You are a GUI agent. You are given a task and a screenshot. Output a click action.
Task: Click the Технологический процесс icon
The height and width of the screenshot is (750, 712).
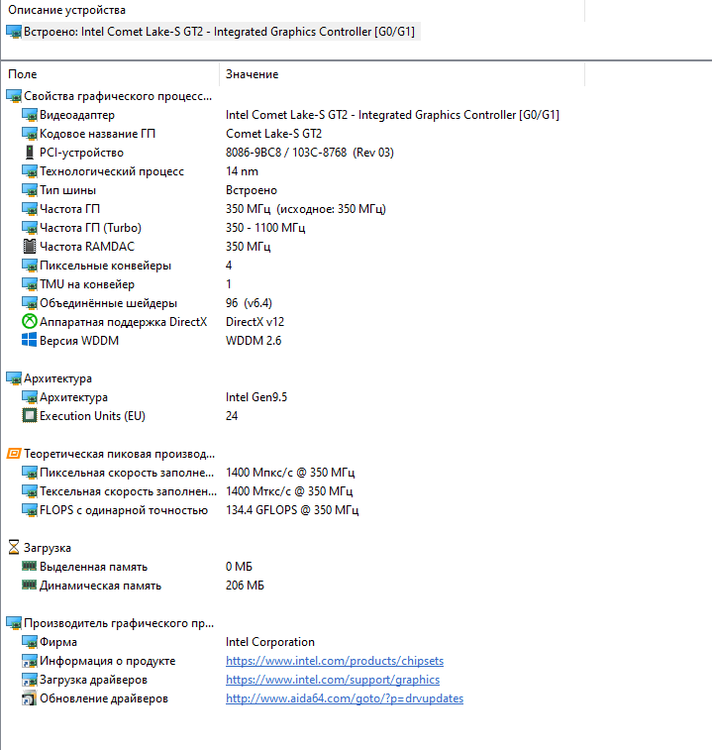click(29, 171)
